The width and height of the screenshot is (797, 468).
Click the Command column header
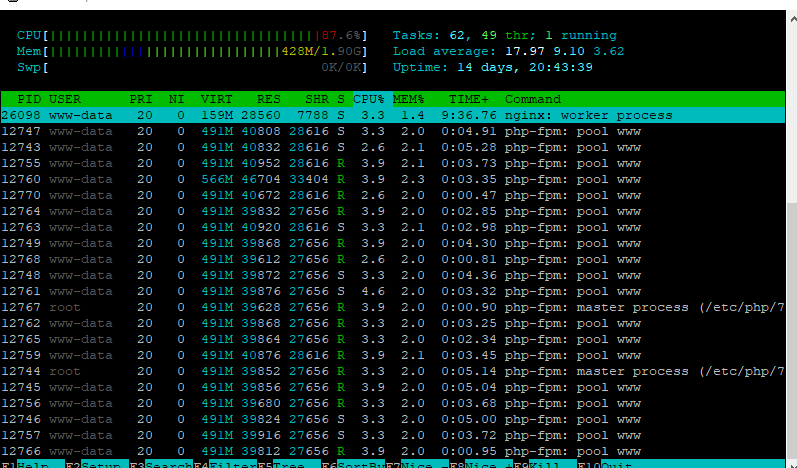tap(533, 99)
